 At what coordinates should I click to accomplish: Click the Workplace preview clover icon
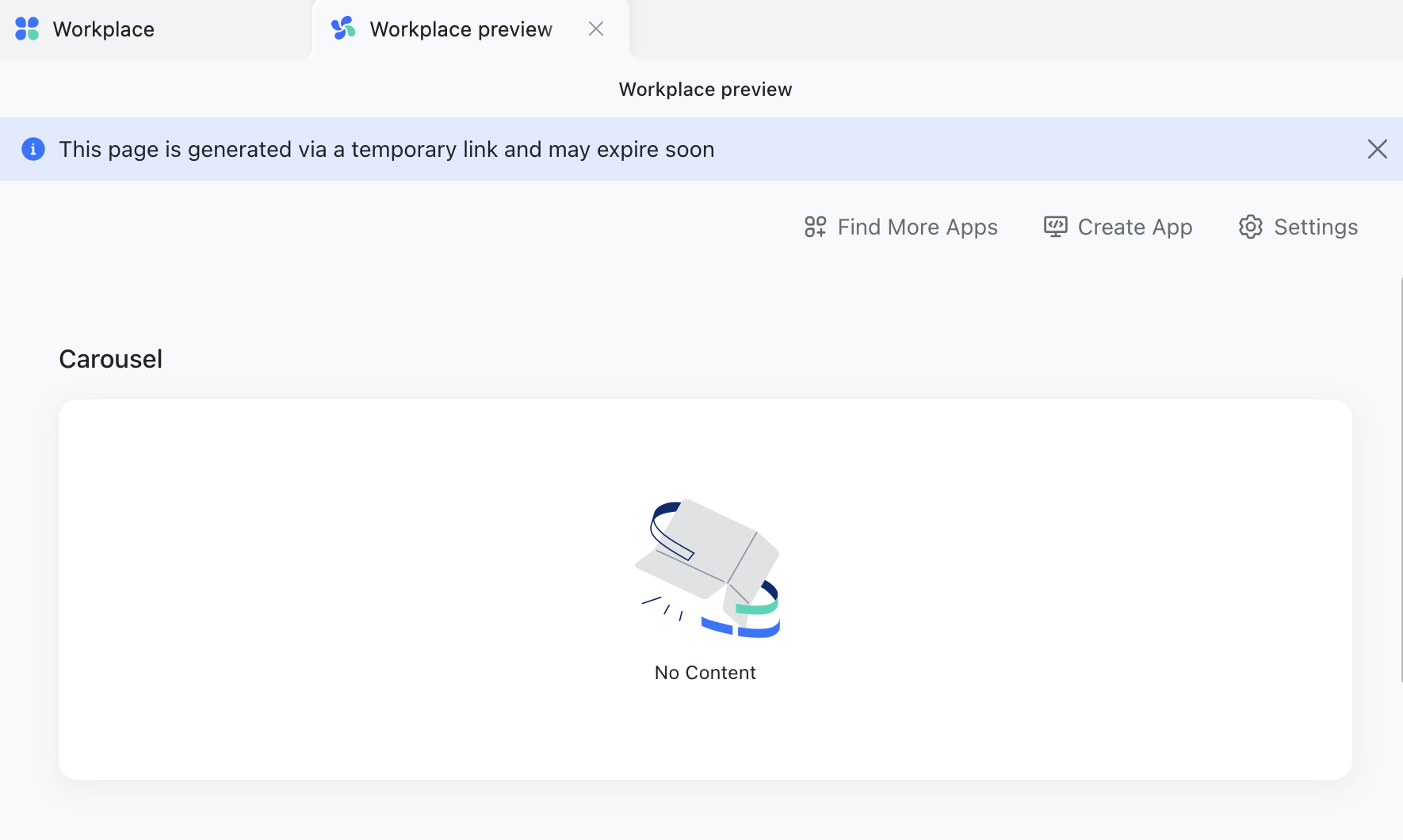(x=342, y=29)
